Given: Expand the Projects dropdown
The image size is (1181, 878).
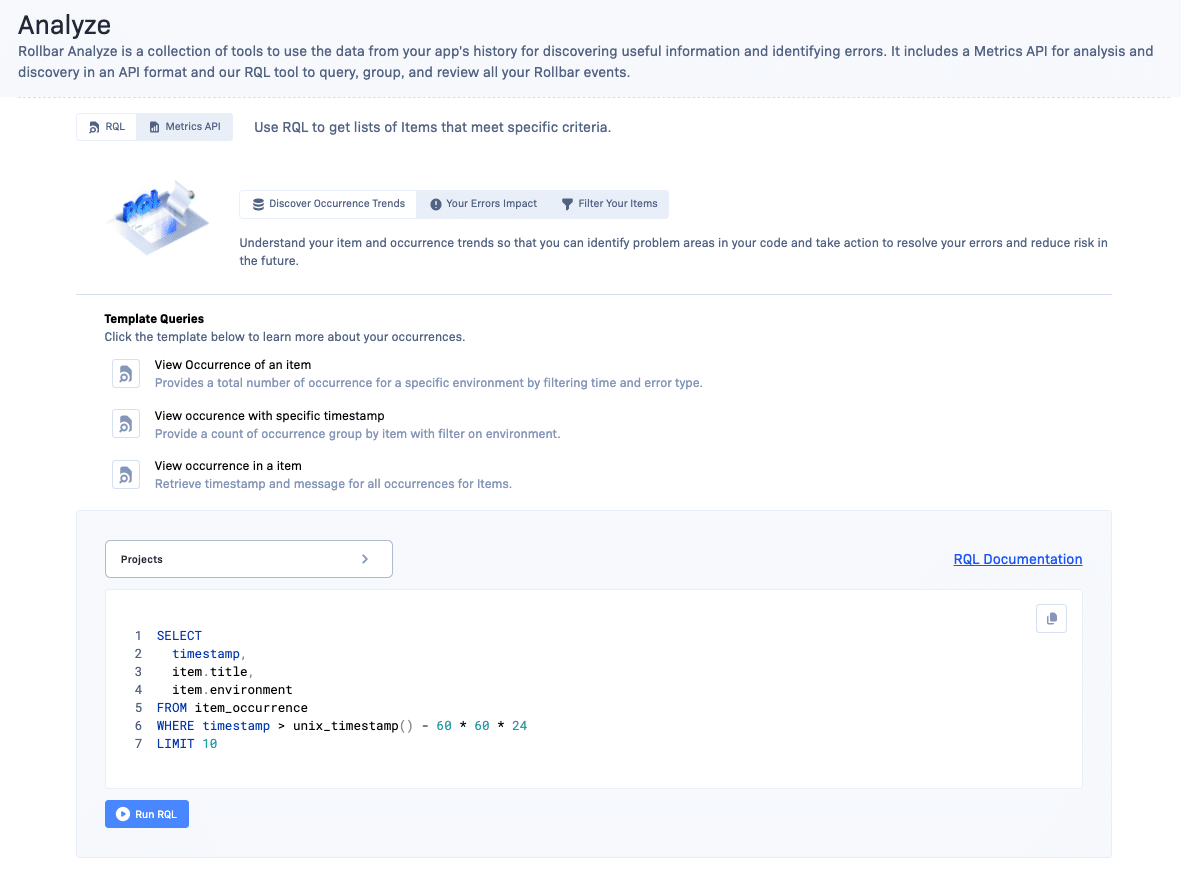Looking at the screenshot, I should click(248, 559).
